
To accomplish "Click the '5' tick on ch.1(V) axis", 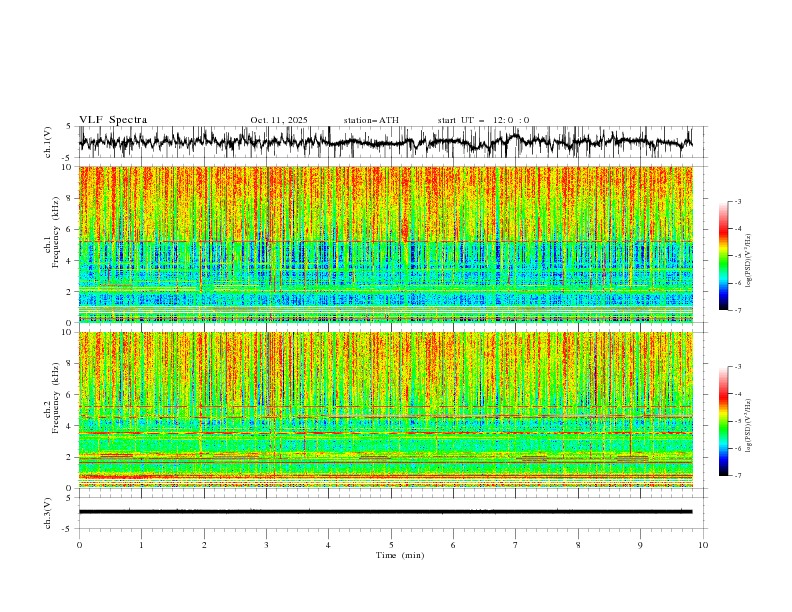I will (x=68, y=127).
